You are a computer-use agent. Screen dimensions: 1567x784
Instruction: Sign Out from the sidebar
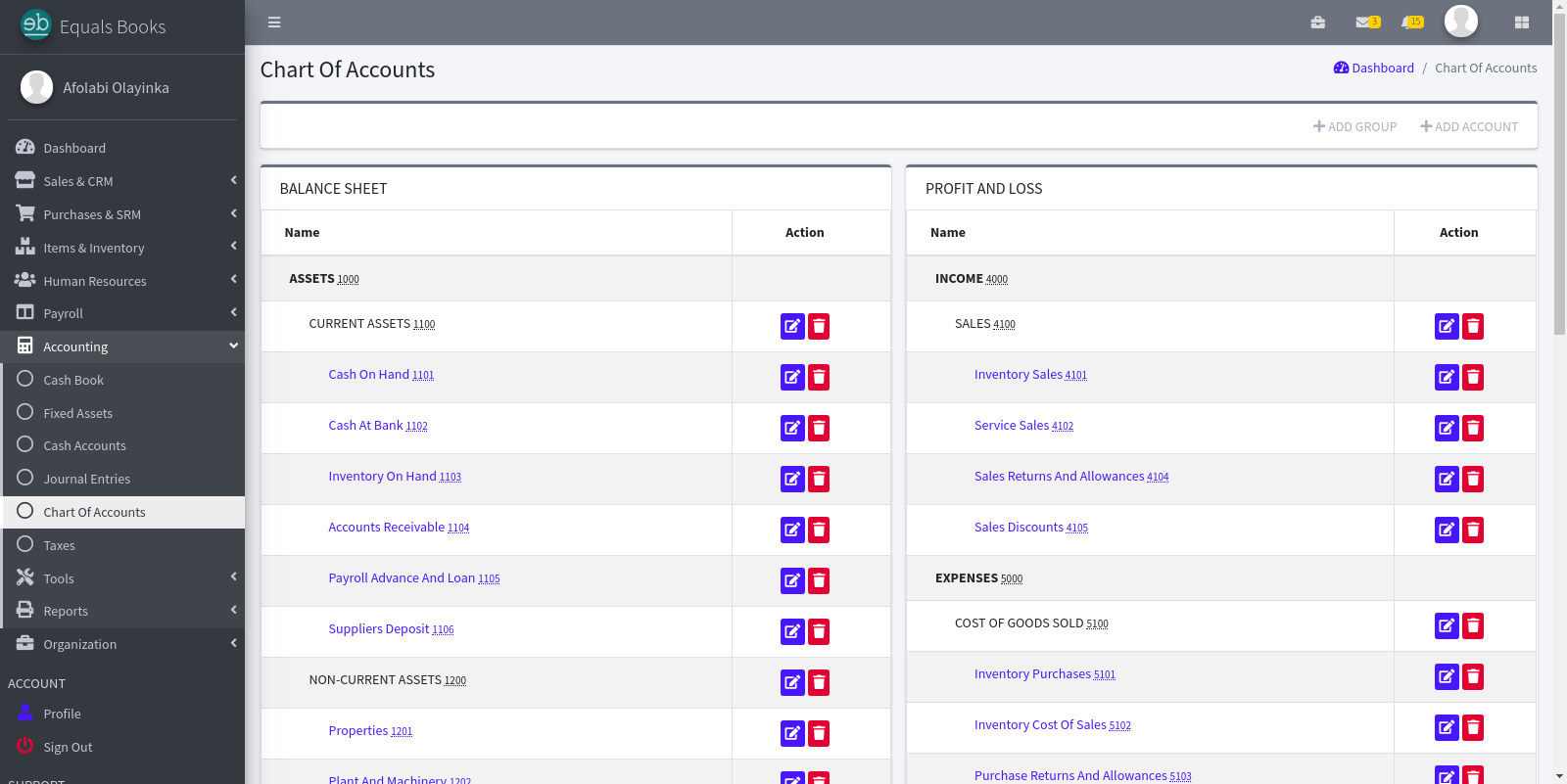(122, 747)
